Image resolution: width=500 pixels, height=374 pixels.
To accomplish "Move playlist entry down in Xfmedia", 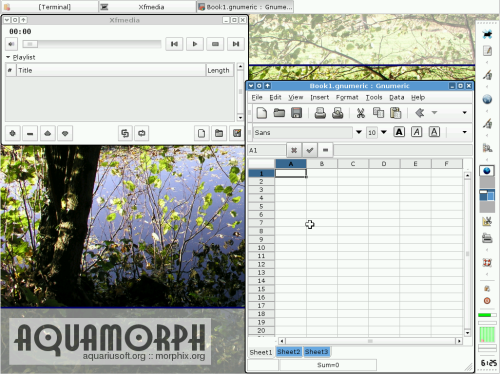I will 65,134.
